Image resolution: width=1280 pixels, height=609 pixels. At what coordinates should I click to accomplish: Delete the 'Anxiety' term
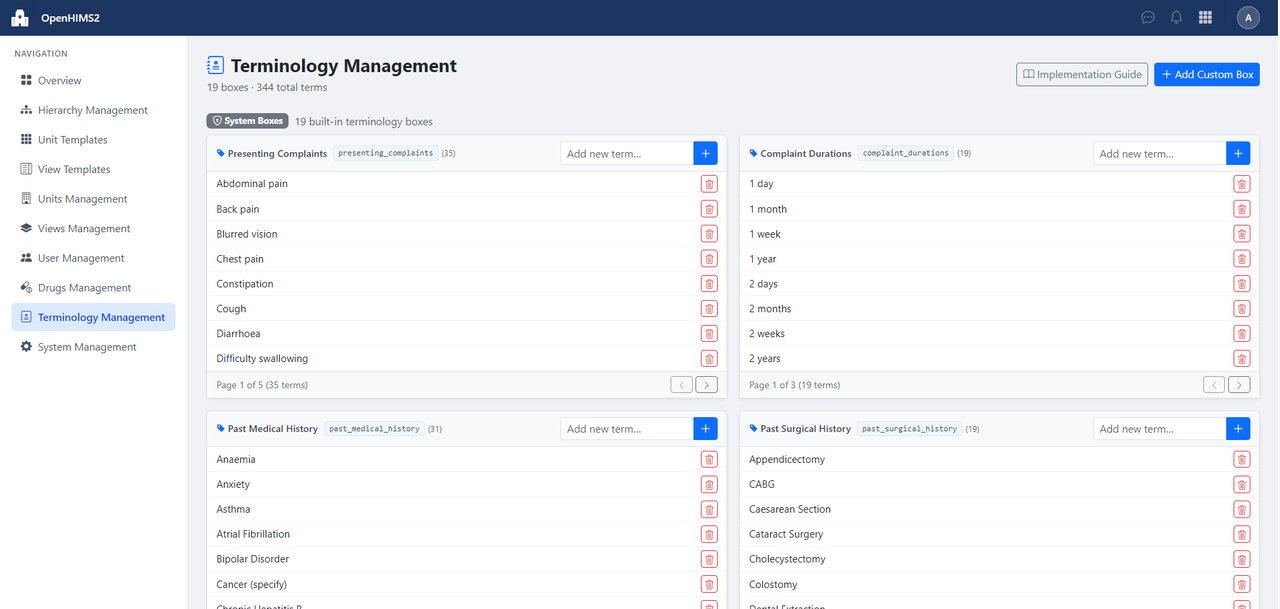709,485
